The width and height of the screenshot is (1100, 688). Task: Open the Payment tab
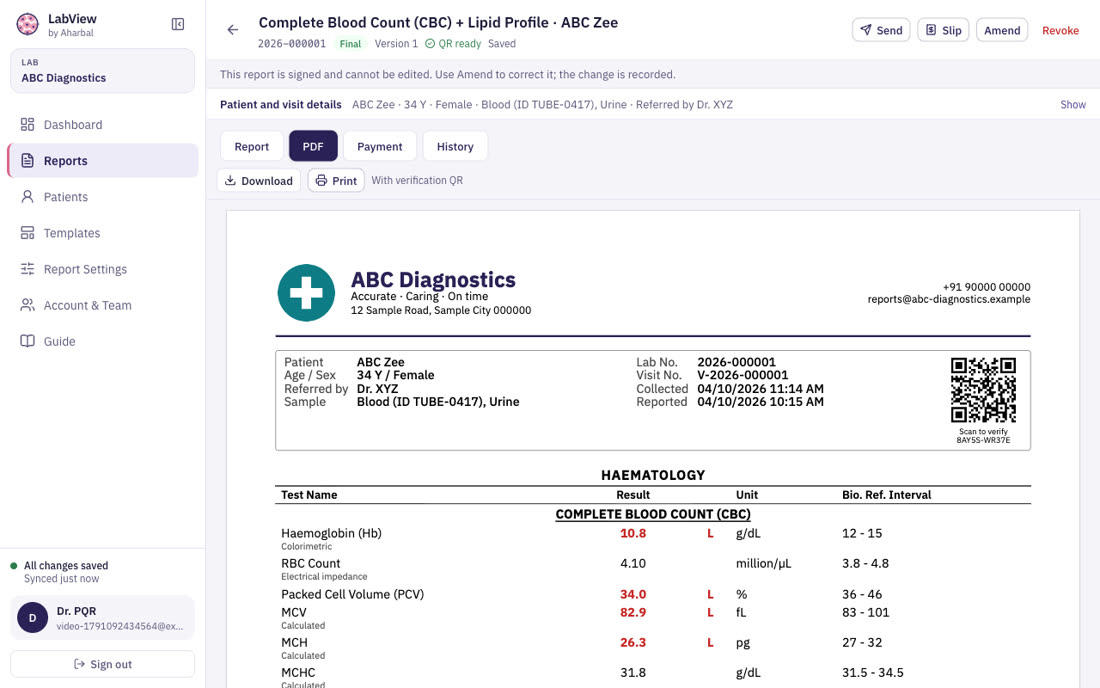tap(380, 146)
